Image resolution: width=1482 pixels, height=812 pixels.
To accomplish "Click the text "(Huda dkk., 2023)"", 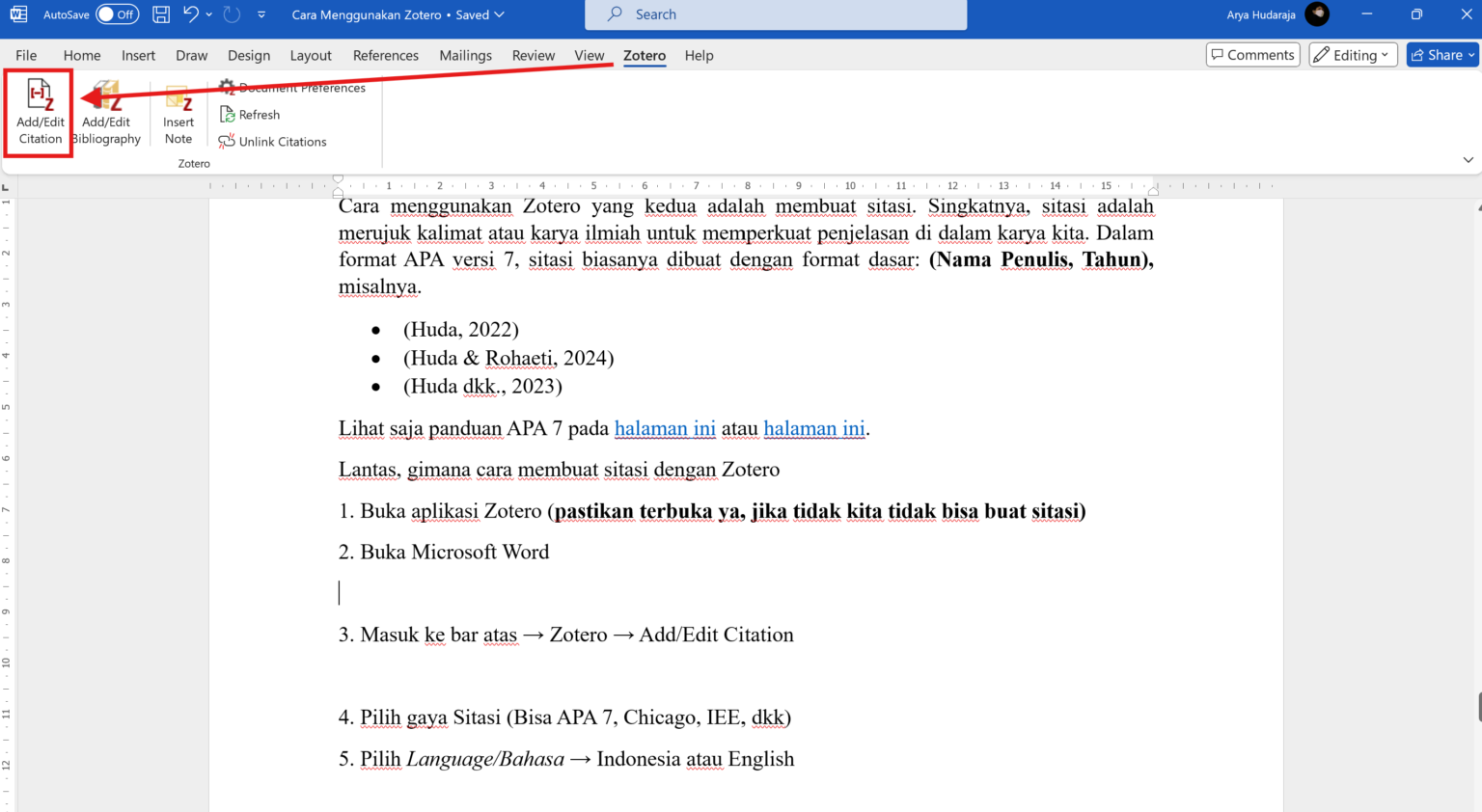I will coord(482,386).
